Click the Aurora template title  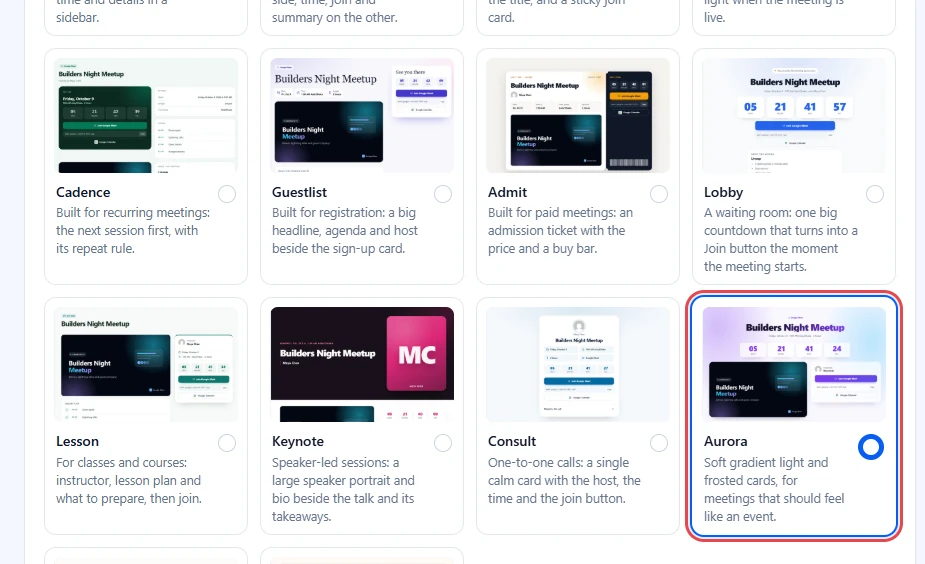point(726,441)
